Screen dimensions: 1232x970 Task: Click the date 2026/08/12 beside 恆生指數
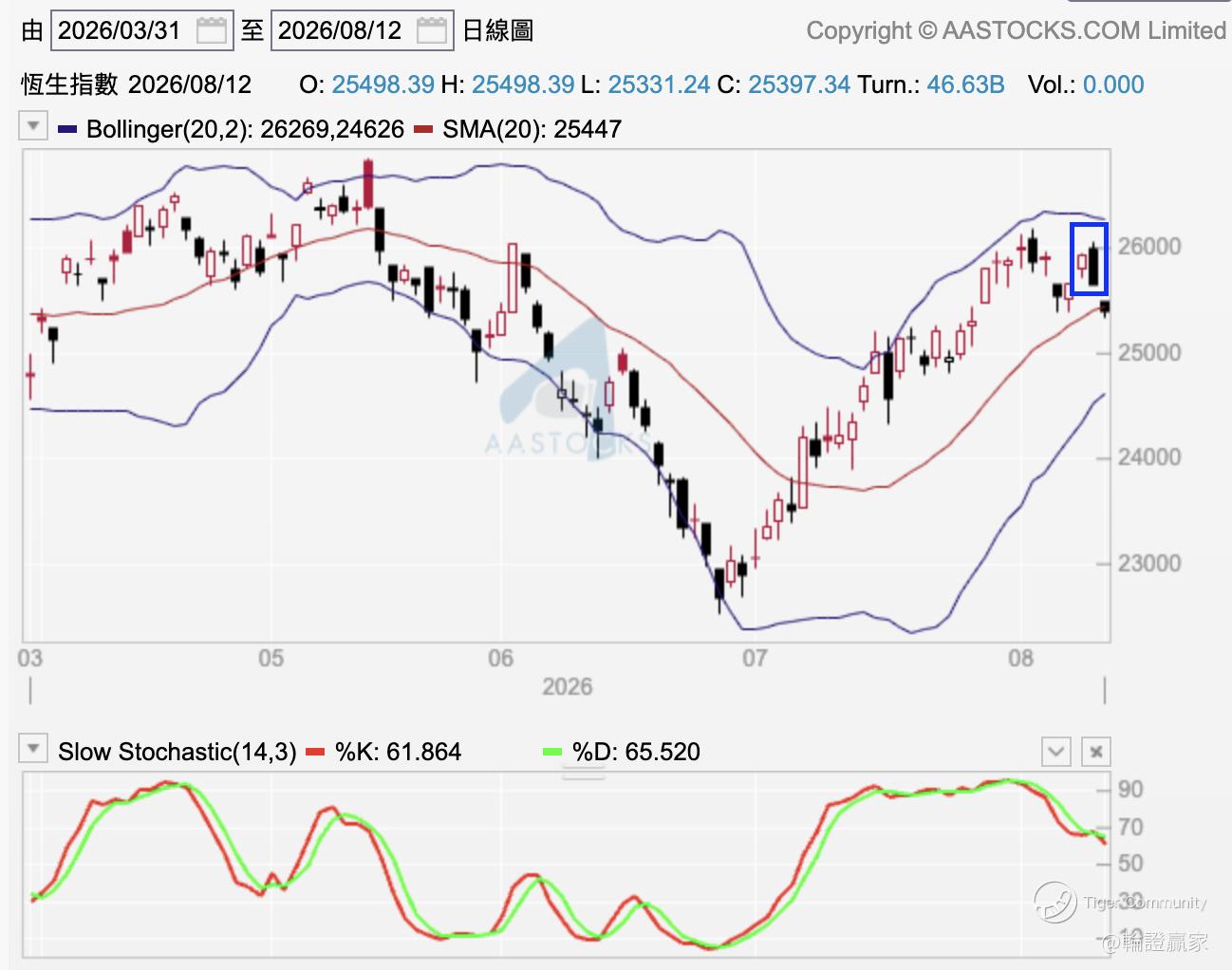190,84
